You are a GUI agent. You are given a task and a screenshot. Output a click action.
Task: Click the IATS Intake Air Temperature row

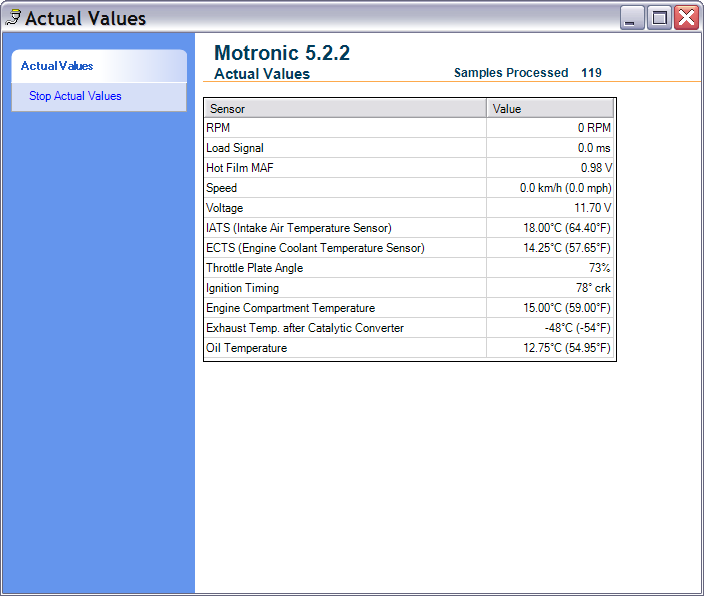pos(345,228)
